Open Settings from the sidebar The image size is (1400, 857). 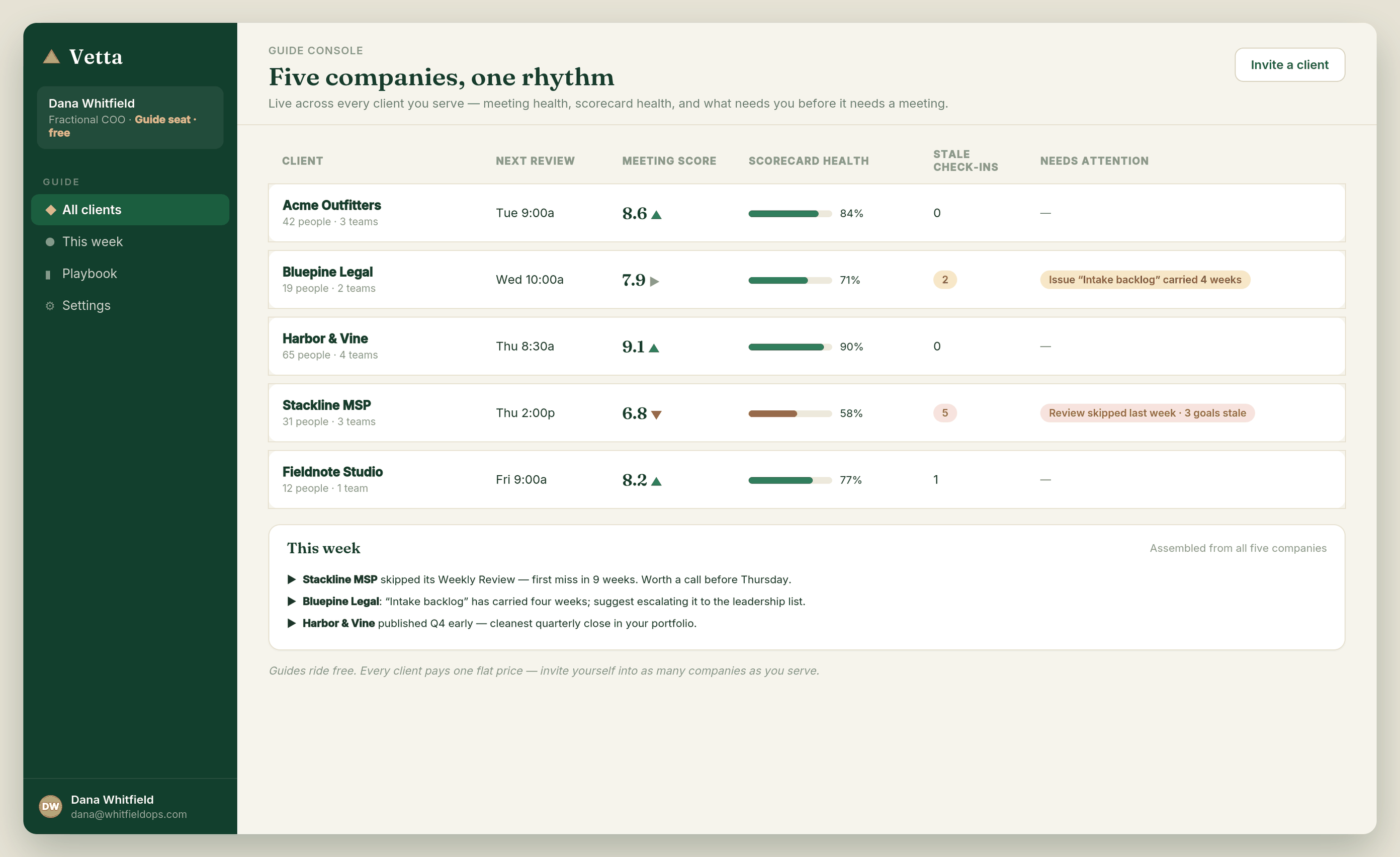tap(130, 305)
